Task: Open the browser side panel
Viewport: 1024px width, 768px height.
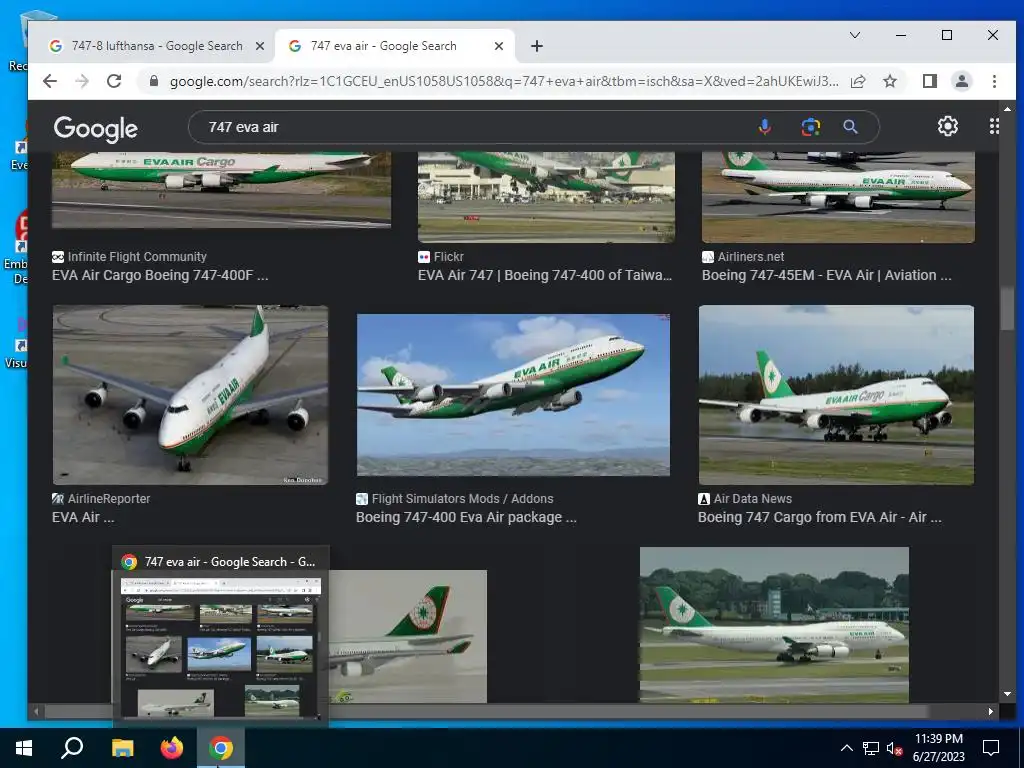Action: pos(929,81)
